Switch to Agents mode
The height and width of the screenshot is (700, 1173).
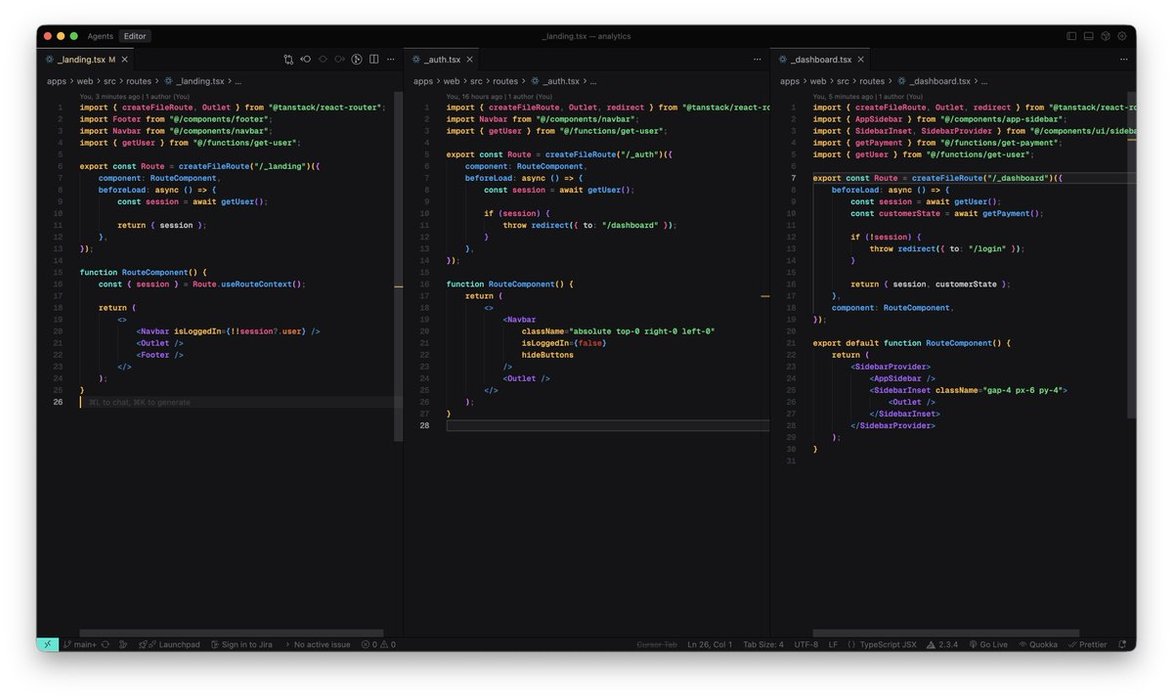[100, 36]
